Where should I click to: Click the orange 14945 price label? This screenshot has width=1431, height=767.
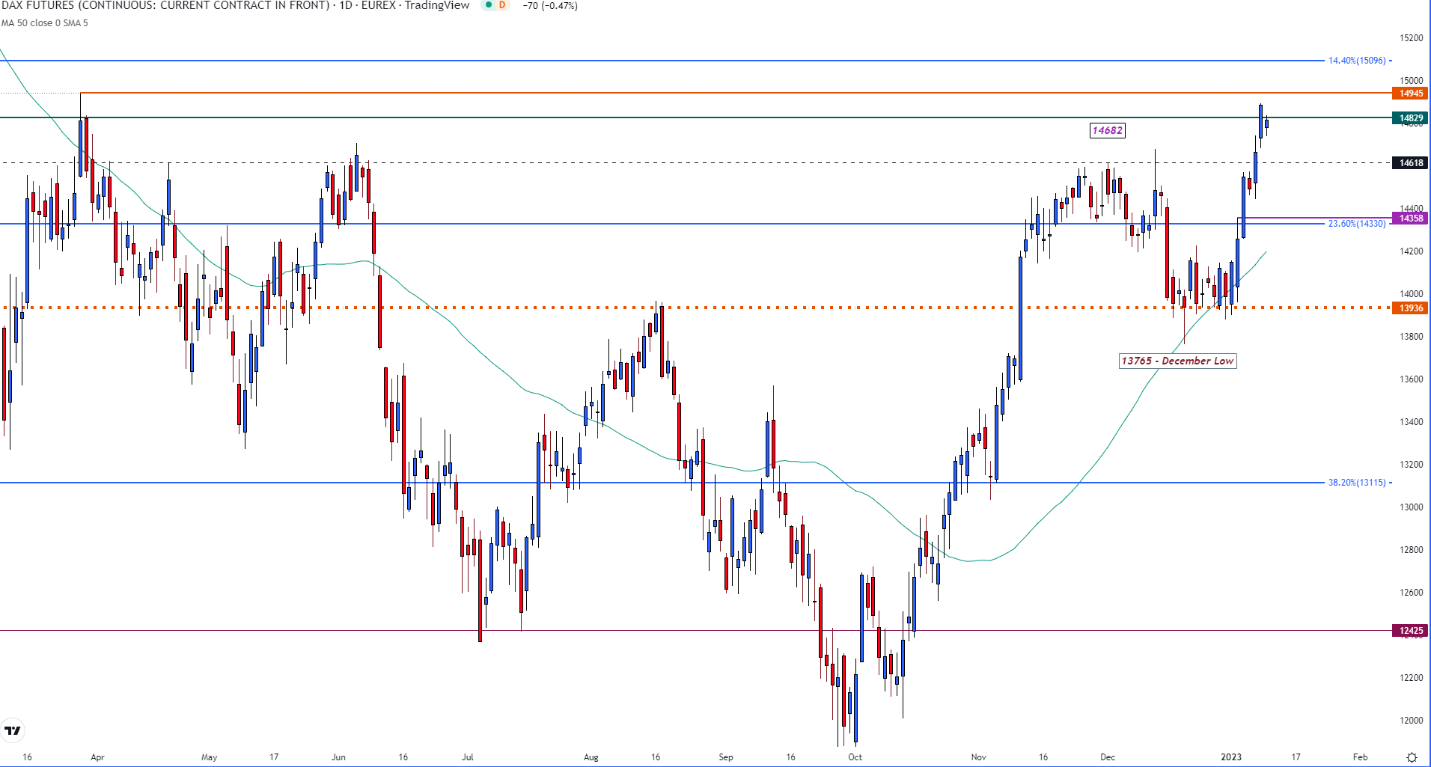[1412, 92]
